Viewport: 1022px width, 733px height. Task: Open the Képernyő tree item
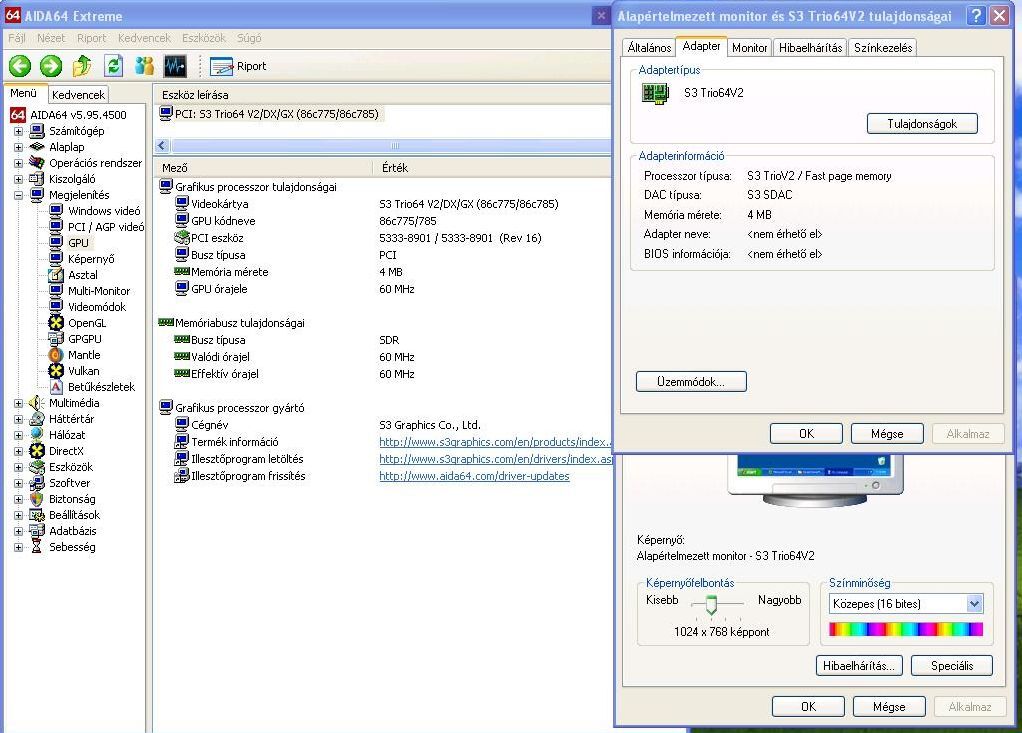91,259
